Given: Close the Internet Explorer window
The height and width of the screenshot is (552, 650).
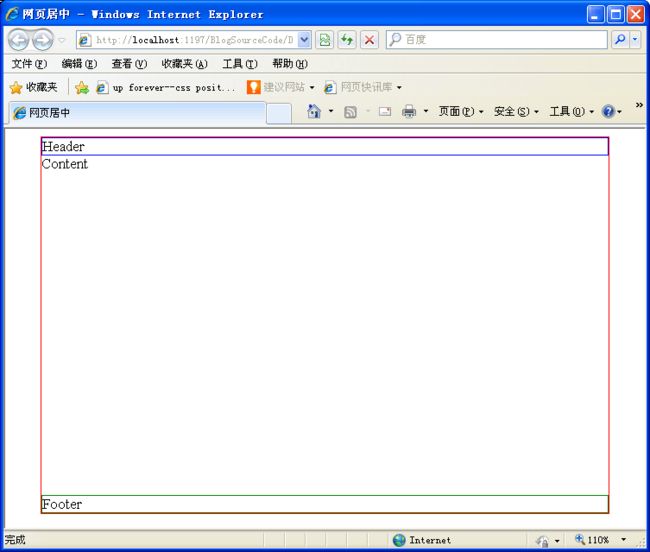Looking at the screenshot, I should coord(635,15).
